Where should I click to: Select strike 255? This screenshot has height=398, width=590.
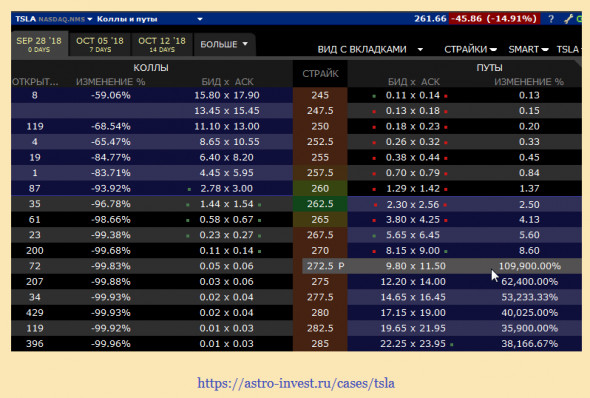pos(320,157)
